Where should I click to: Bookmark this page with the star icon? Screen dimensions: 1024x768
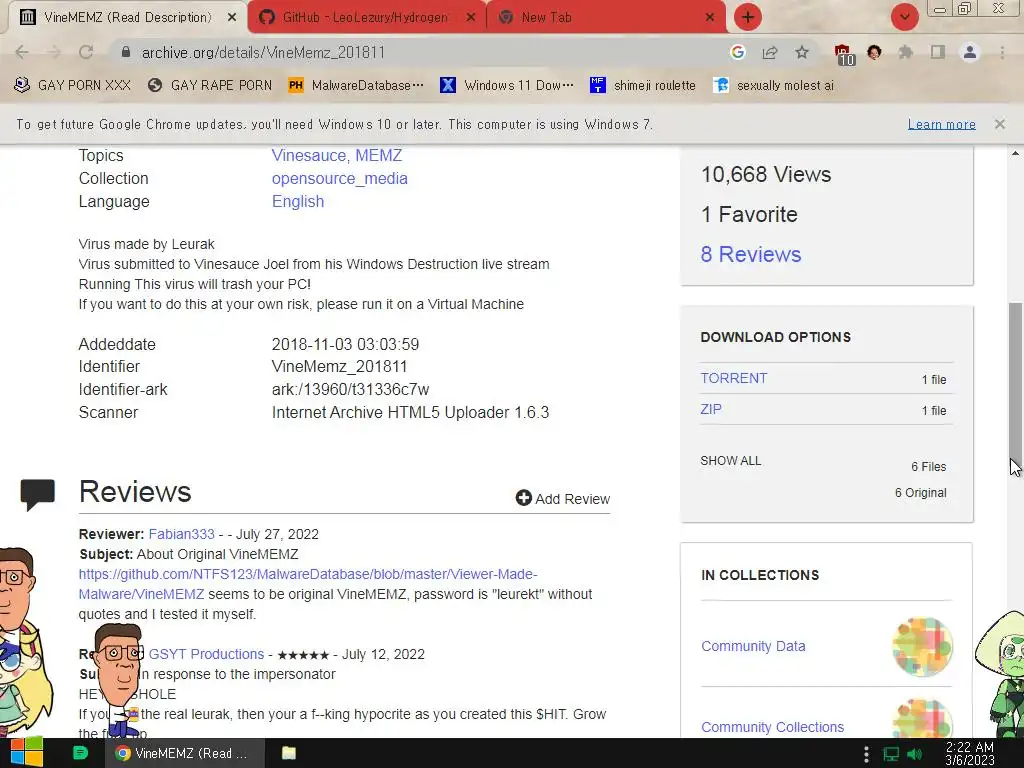802,52
